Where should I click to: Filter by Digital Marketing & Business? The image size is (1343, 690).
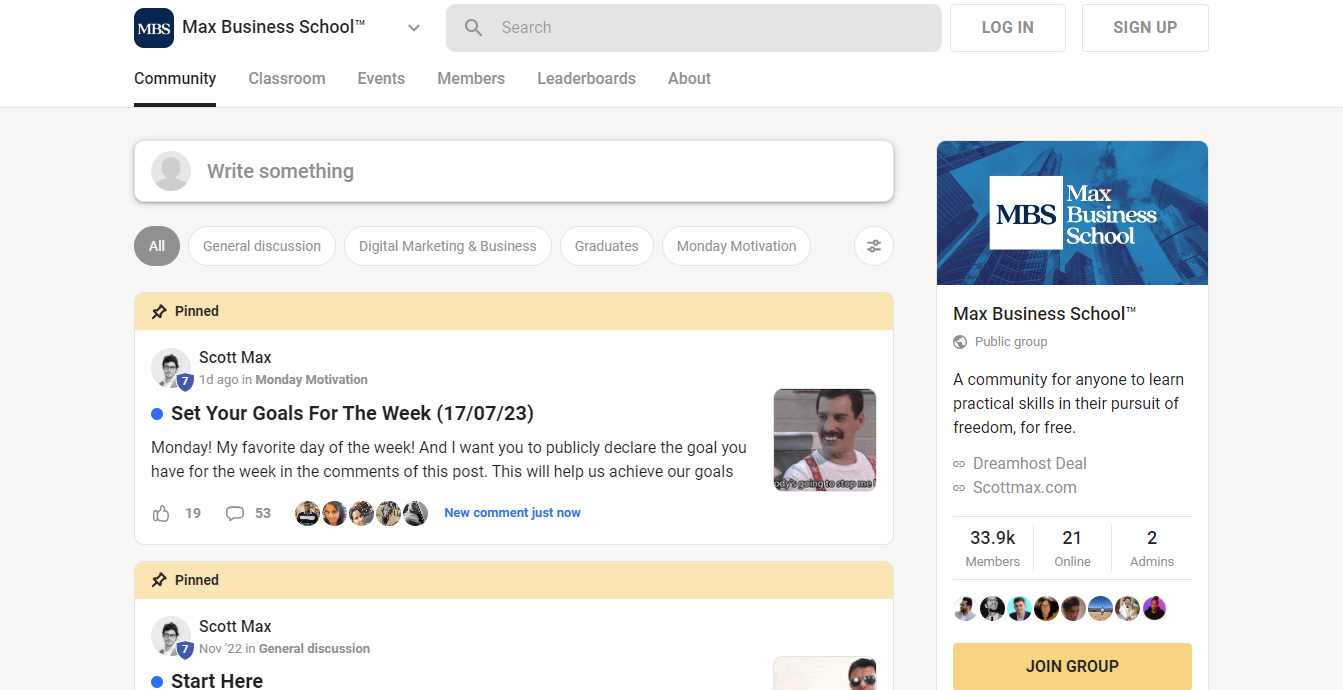(448, 246)
